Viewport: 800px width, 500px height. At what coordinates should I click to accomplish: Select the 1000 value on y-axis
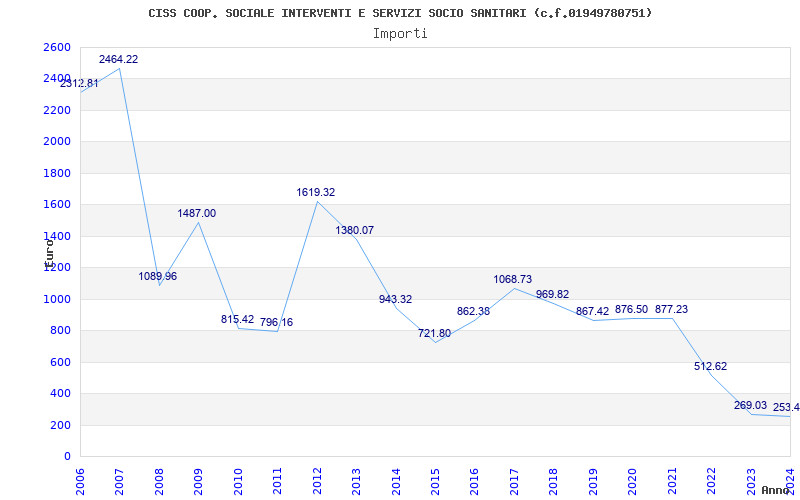coord(57,300)
